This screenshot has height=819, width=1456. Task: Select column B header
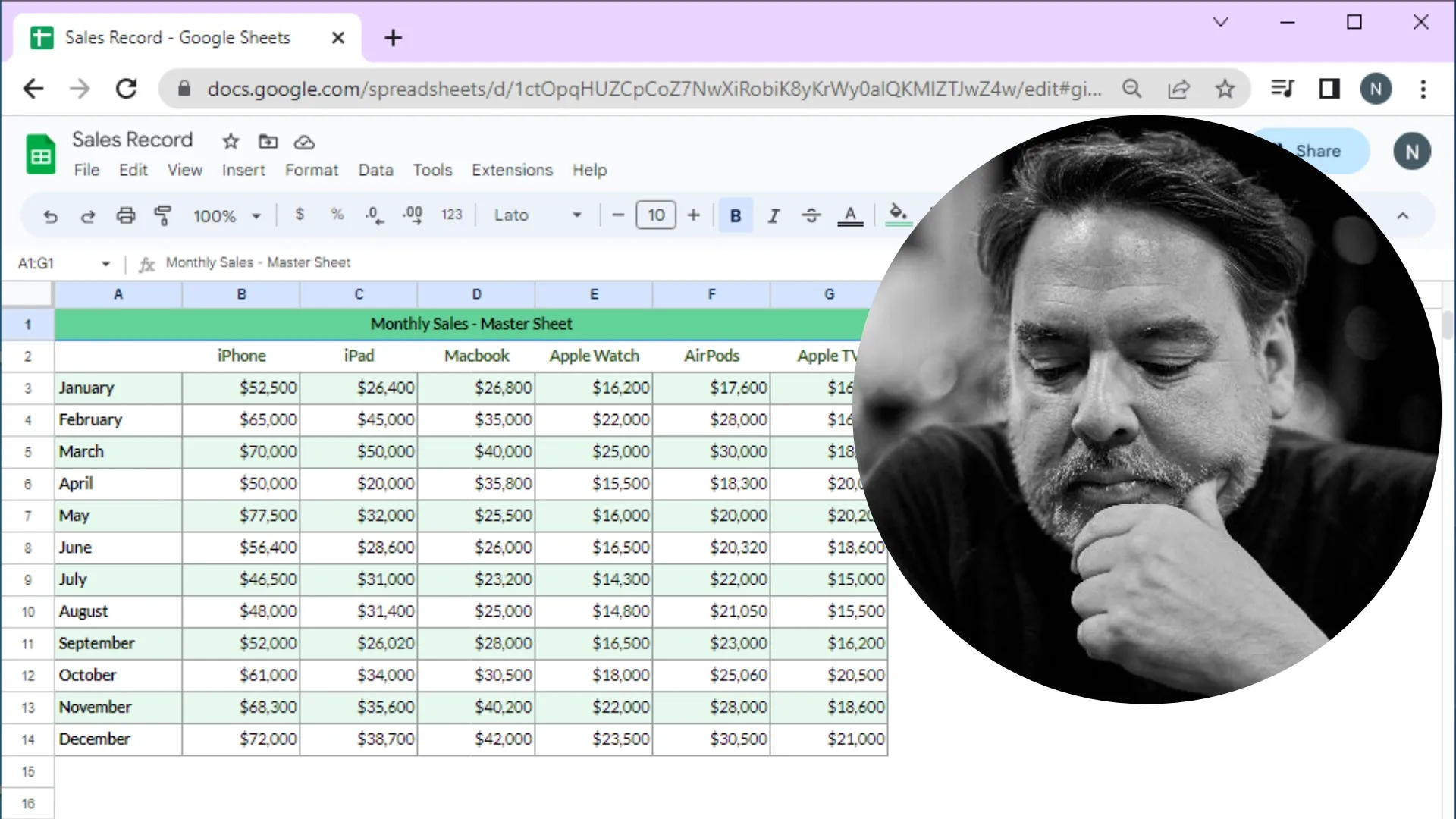tap(241, 294)
